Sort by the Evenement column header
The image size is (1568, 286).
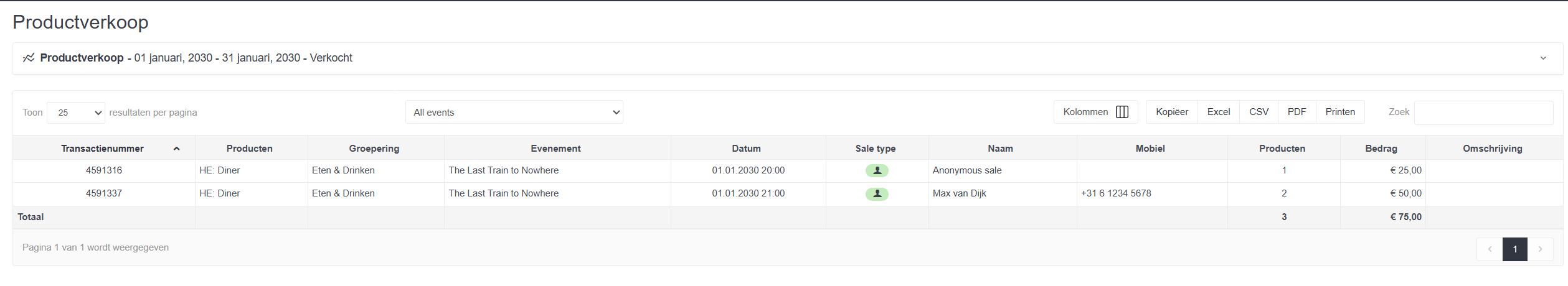tap(557, 148)
